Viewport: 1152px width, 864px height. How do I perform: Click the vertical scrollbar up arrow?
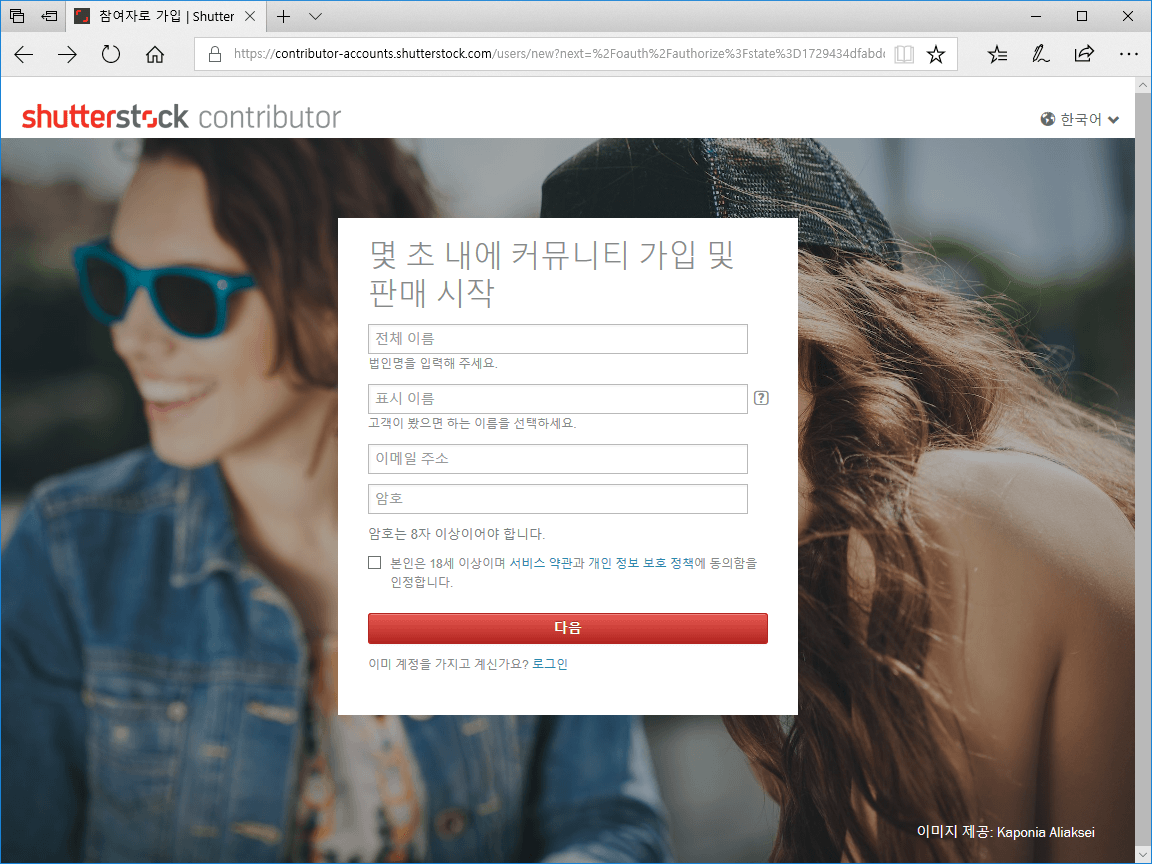click(1142, 85)
